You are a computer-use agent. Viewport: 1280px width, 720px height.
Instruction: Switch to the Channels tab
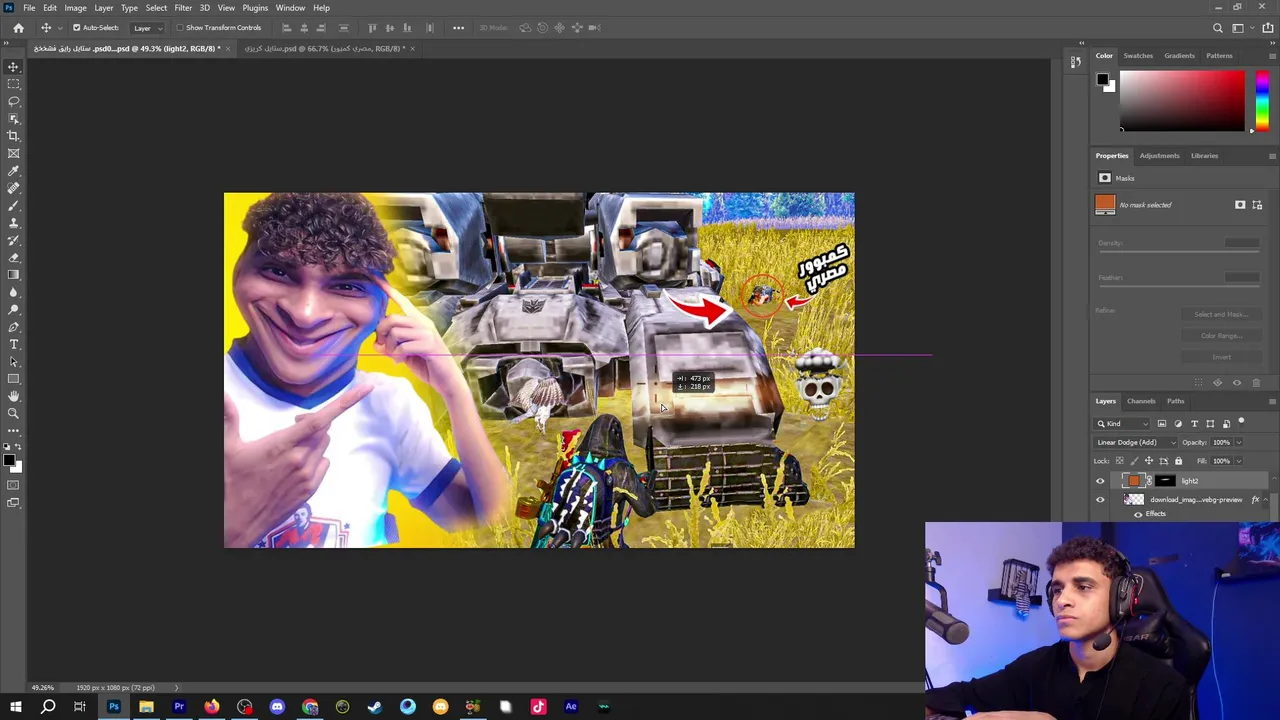(1141, 401)
